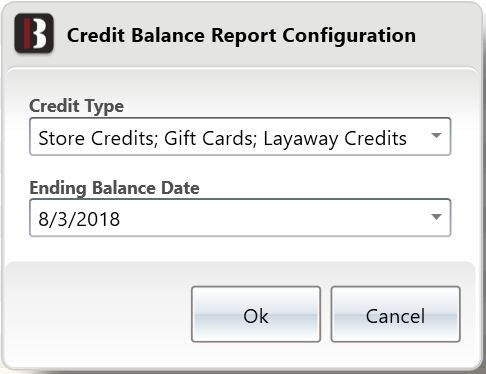This screenshot has height=374, width=486.
Task: Confirm the report with the Ok button
Action: tap(256, 314)
